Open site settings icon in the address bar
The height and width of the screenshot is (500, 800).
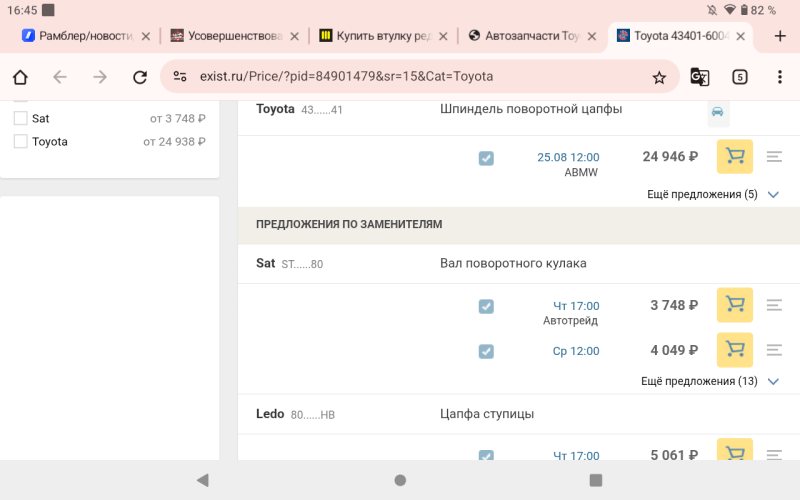click(180, 77)
